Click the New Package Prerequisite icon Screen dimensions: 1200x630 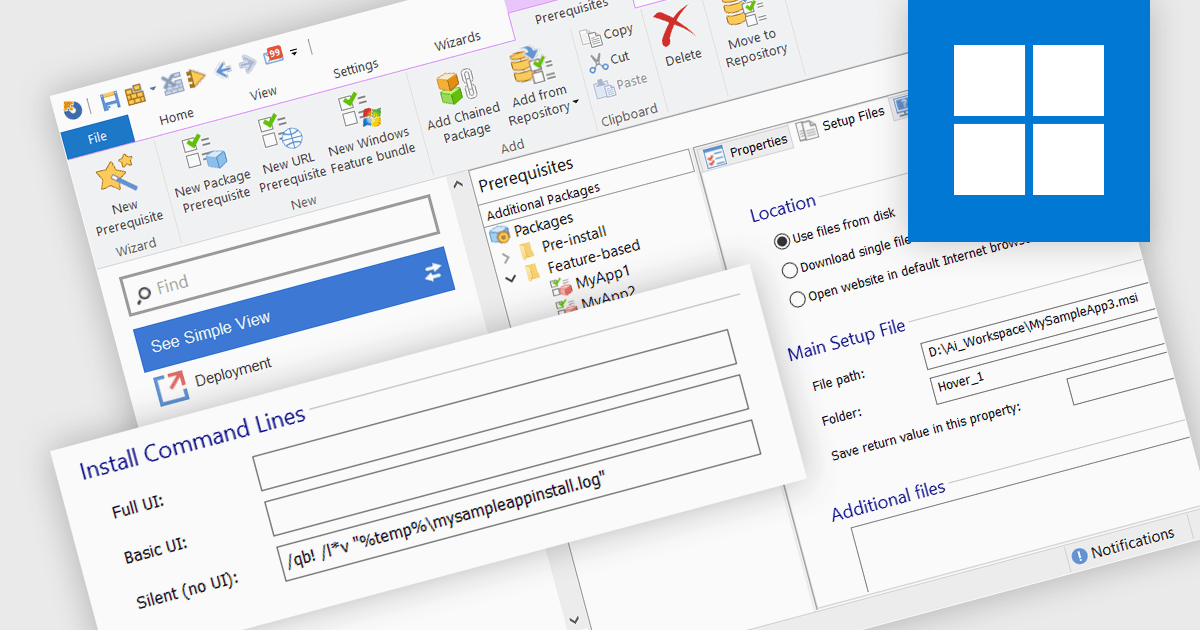click(x=204, y=153)
